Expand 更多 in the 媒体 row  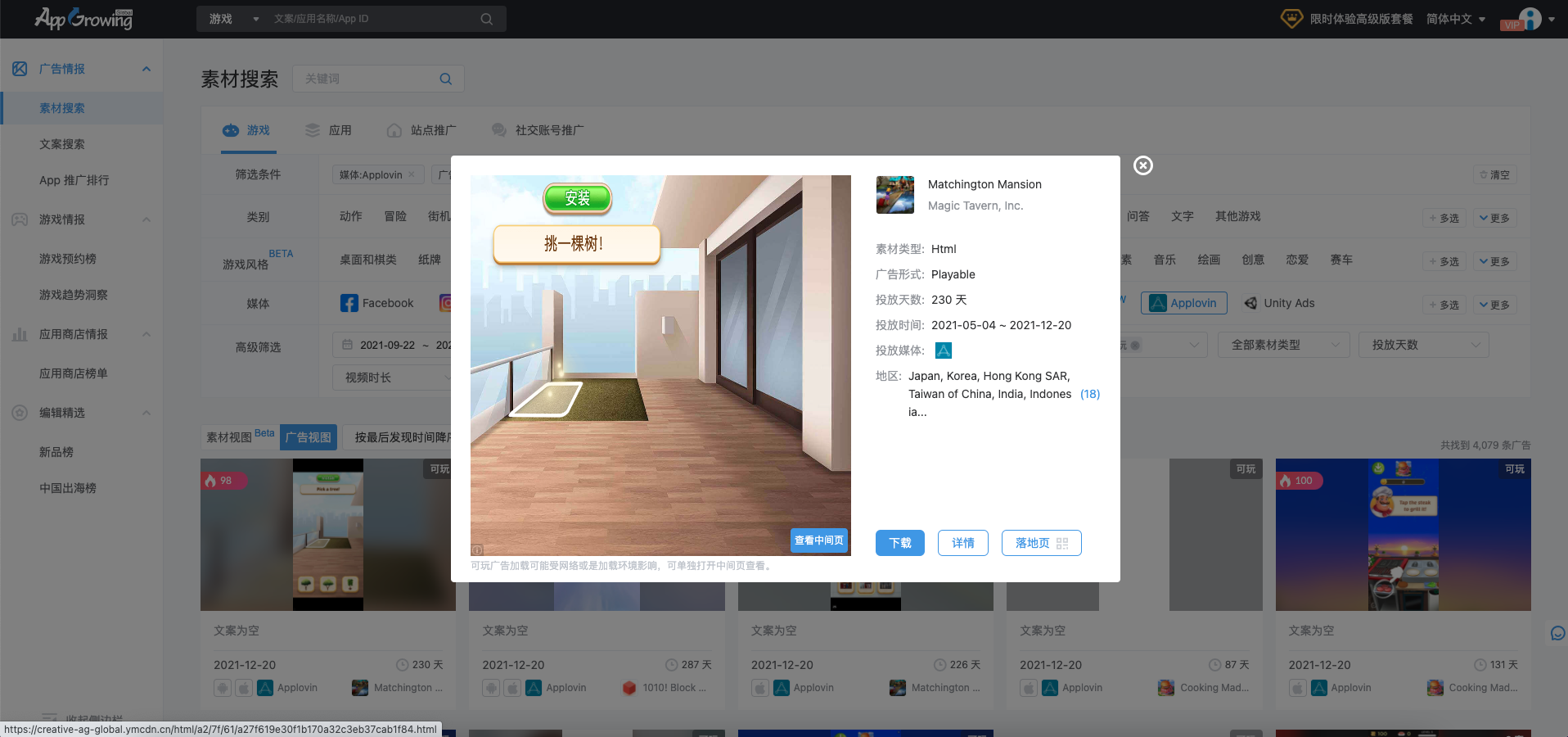pos(1494,305)
